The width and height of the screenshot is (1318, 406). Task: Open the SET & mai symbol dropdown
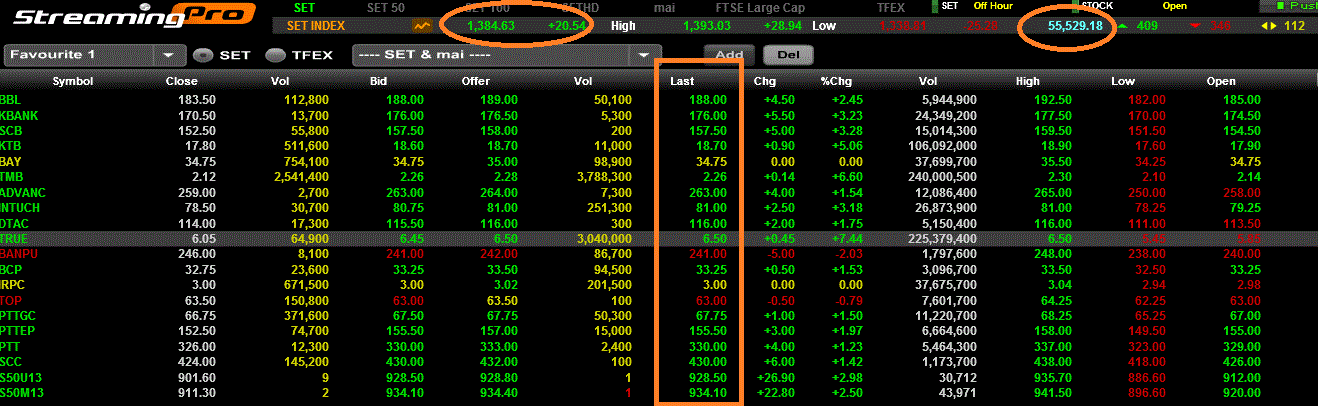(507, 55)
